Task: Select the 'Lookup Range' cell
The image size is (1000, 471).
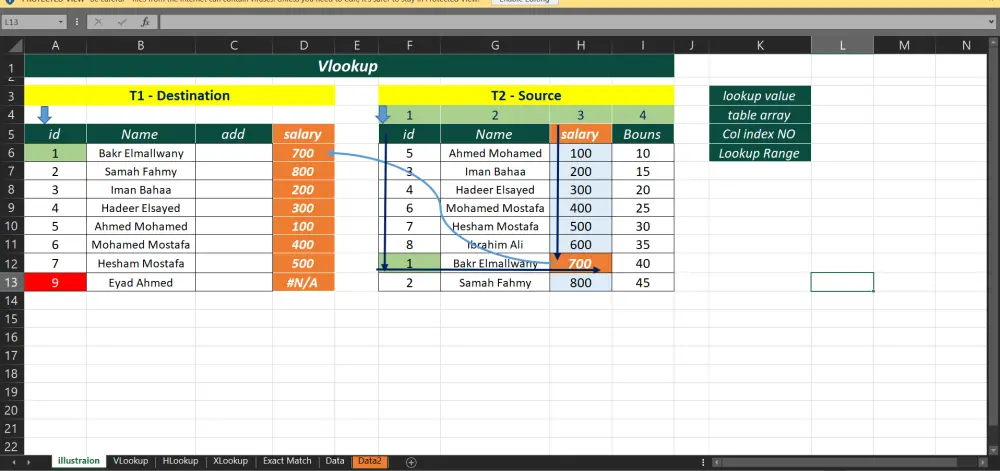Action: (760, 153)
